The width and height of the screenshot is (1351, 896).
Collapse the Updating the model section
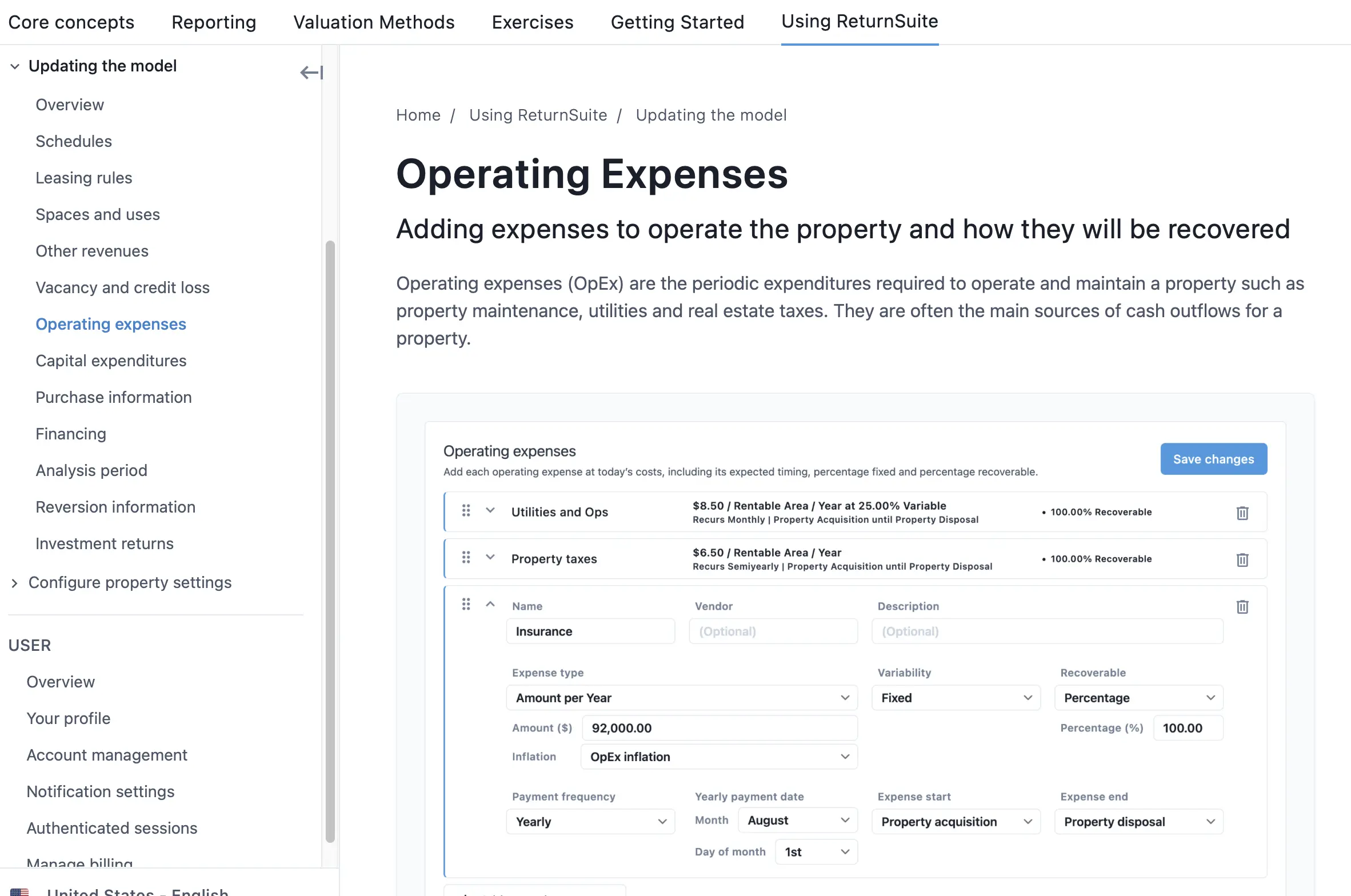pos(15,66)
